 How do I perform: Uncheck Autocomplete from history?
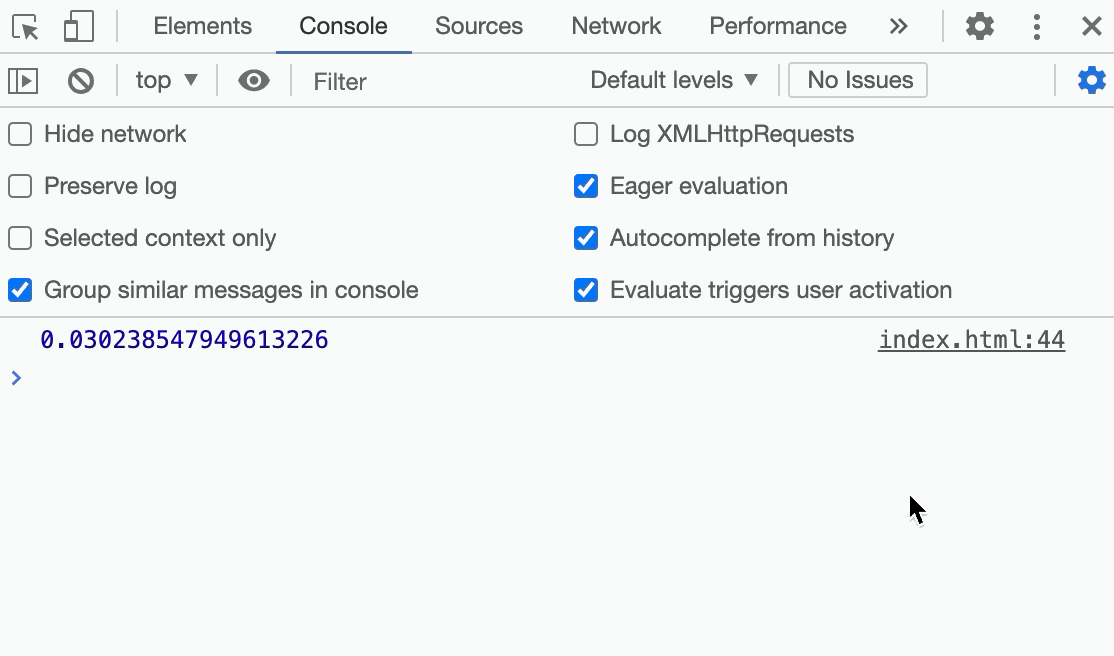[586, 238]
